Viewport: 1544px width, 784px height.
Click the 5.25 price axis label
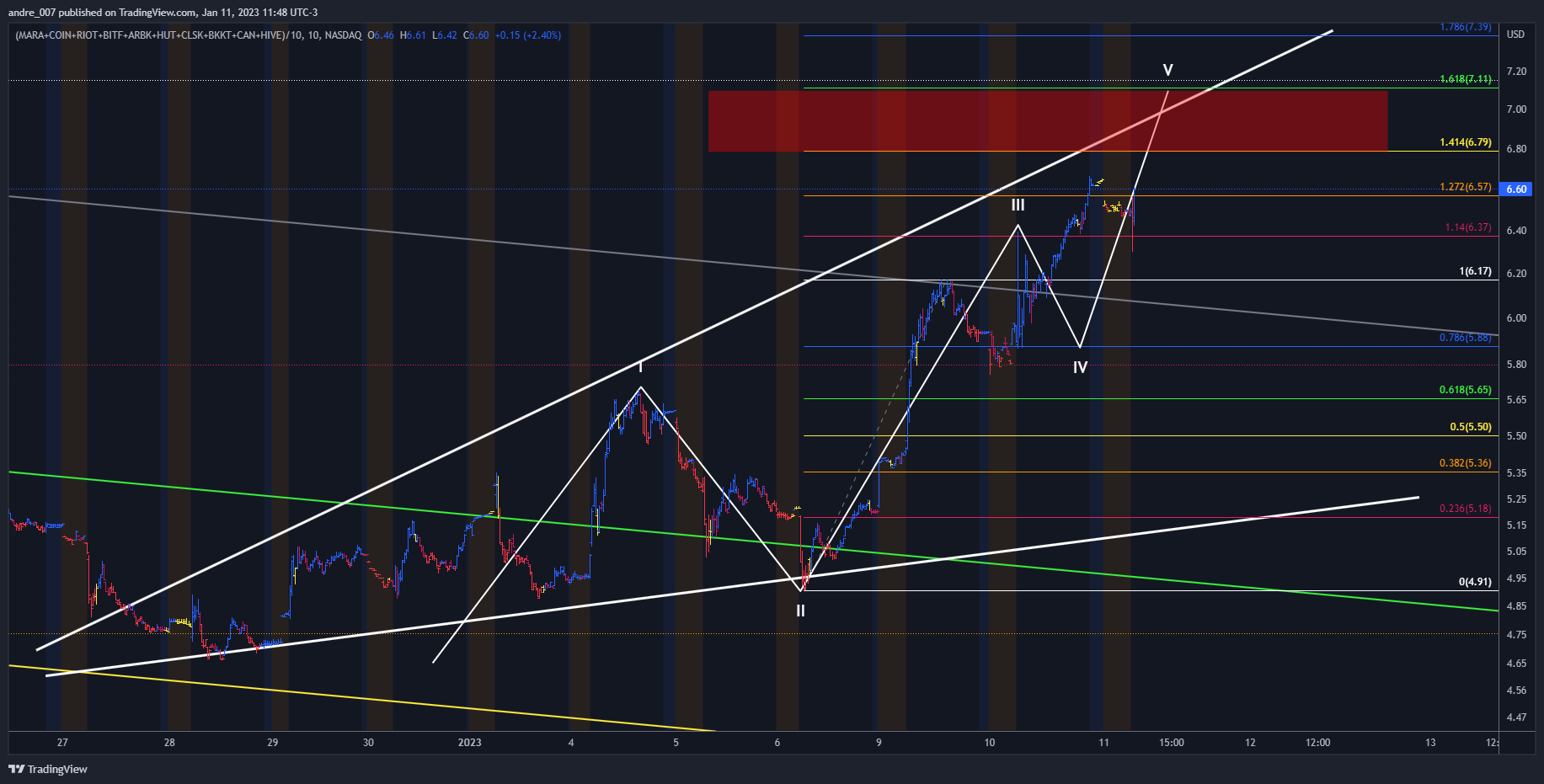[x=1516, y=499]
